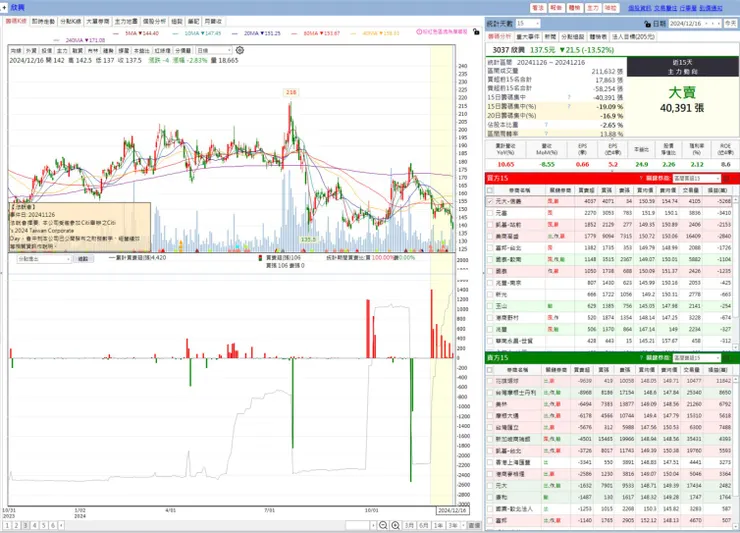The image size is (740, 533).
Task: Click help icon in 買方15 header
Action: click(641, 178)
